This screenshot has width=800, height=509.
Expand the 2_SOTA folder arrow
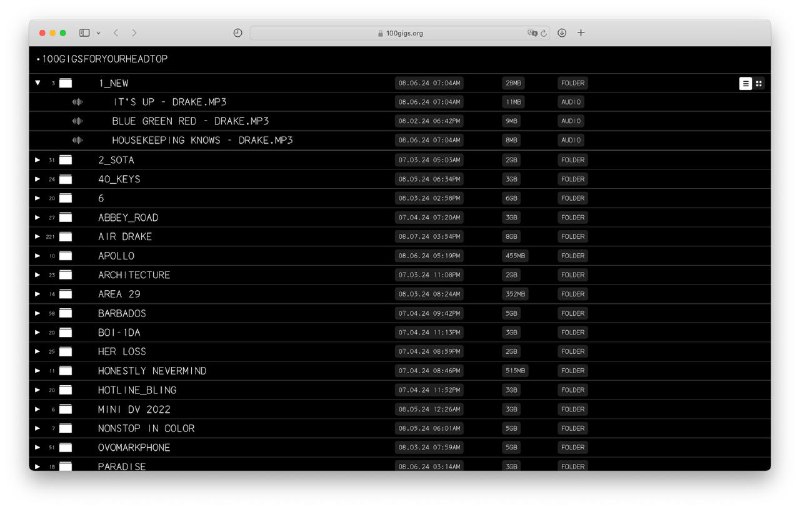(38, 160)
